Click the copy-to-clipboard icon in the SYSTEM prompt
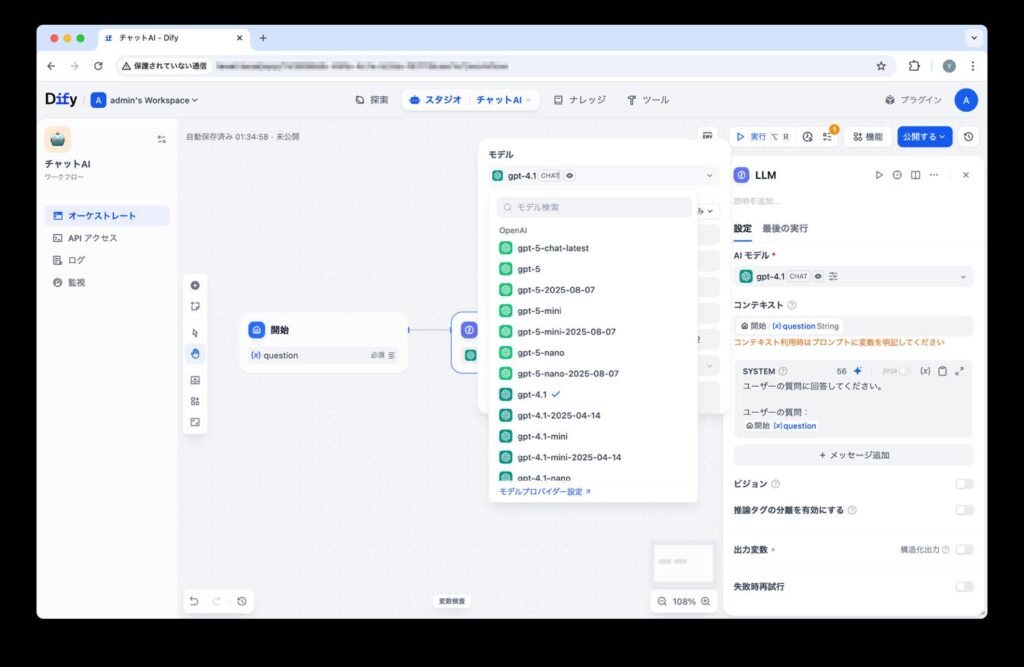The image size is (1024, 667). click(941, 370)
